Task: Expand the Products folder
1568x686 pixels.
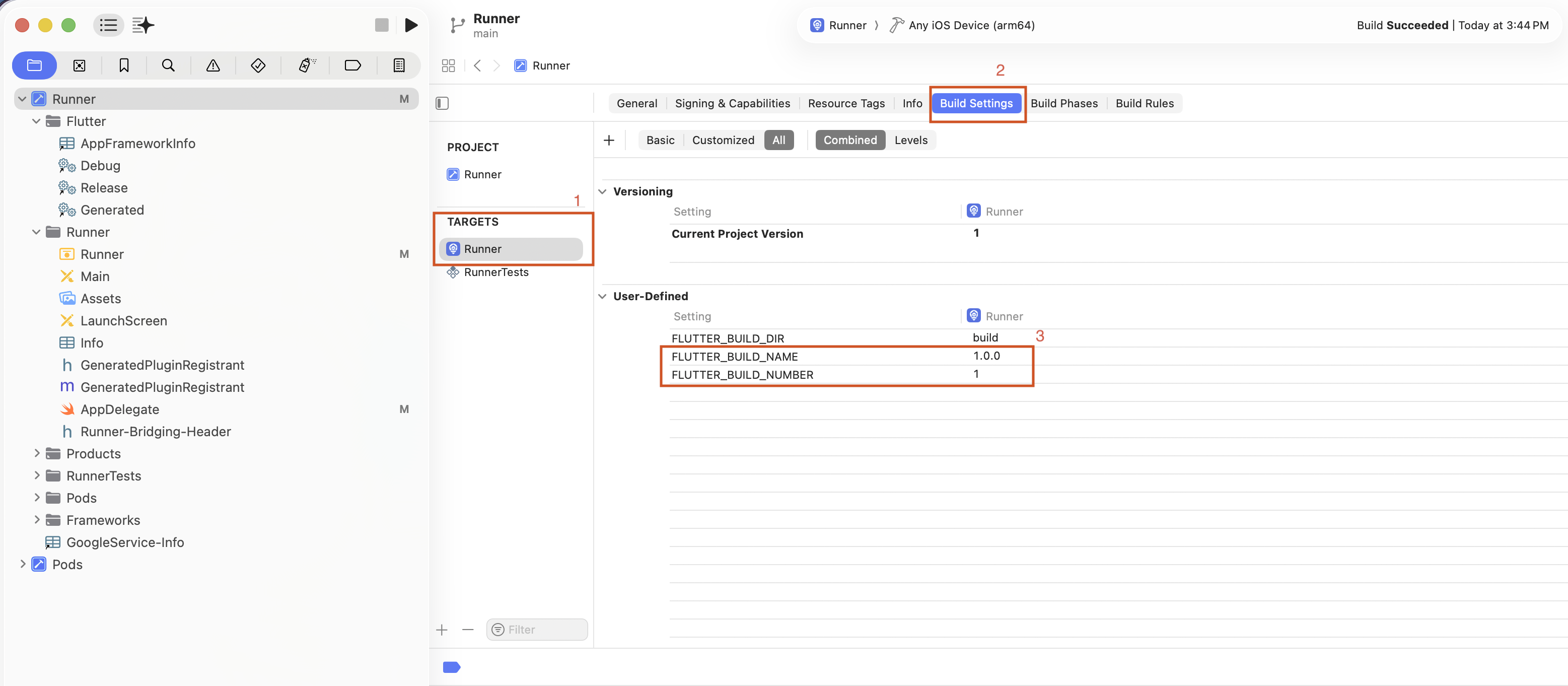Action: click(x=37, y=453)
